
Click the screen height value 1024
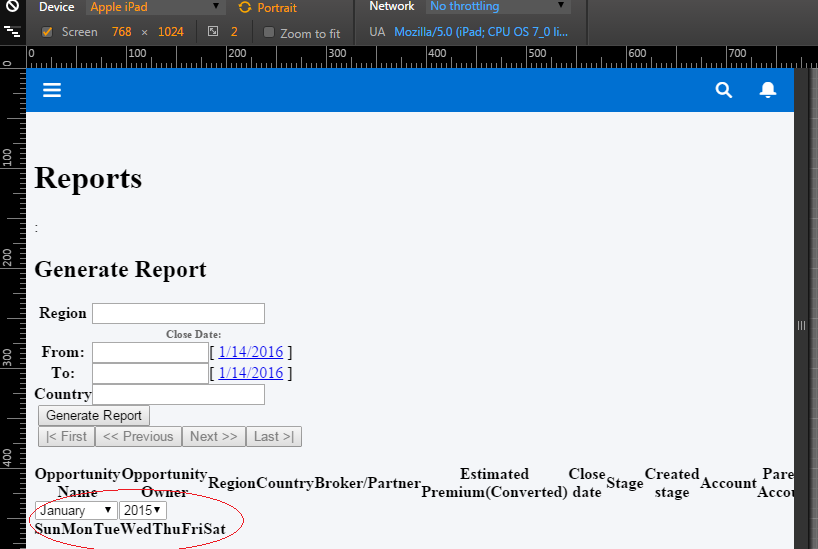pyautogui.click(x=171, y=32)
